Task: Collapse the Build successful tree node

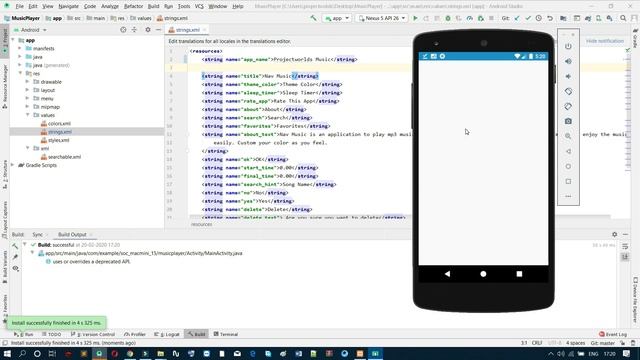Action: click(25, 244)
